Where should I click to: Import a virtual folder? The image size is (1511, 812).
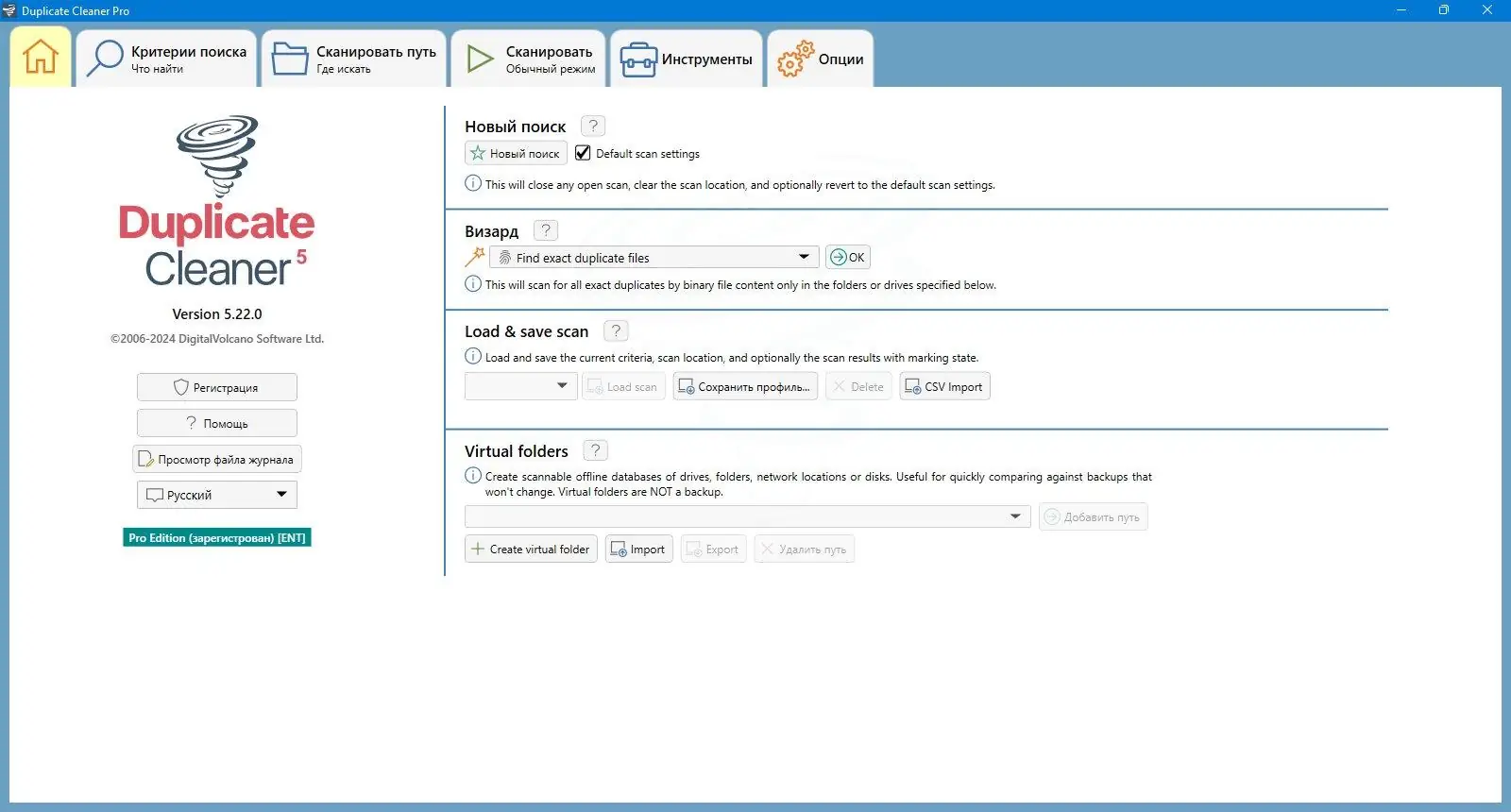click(638, 549)
